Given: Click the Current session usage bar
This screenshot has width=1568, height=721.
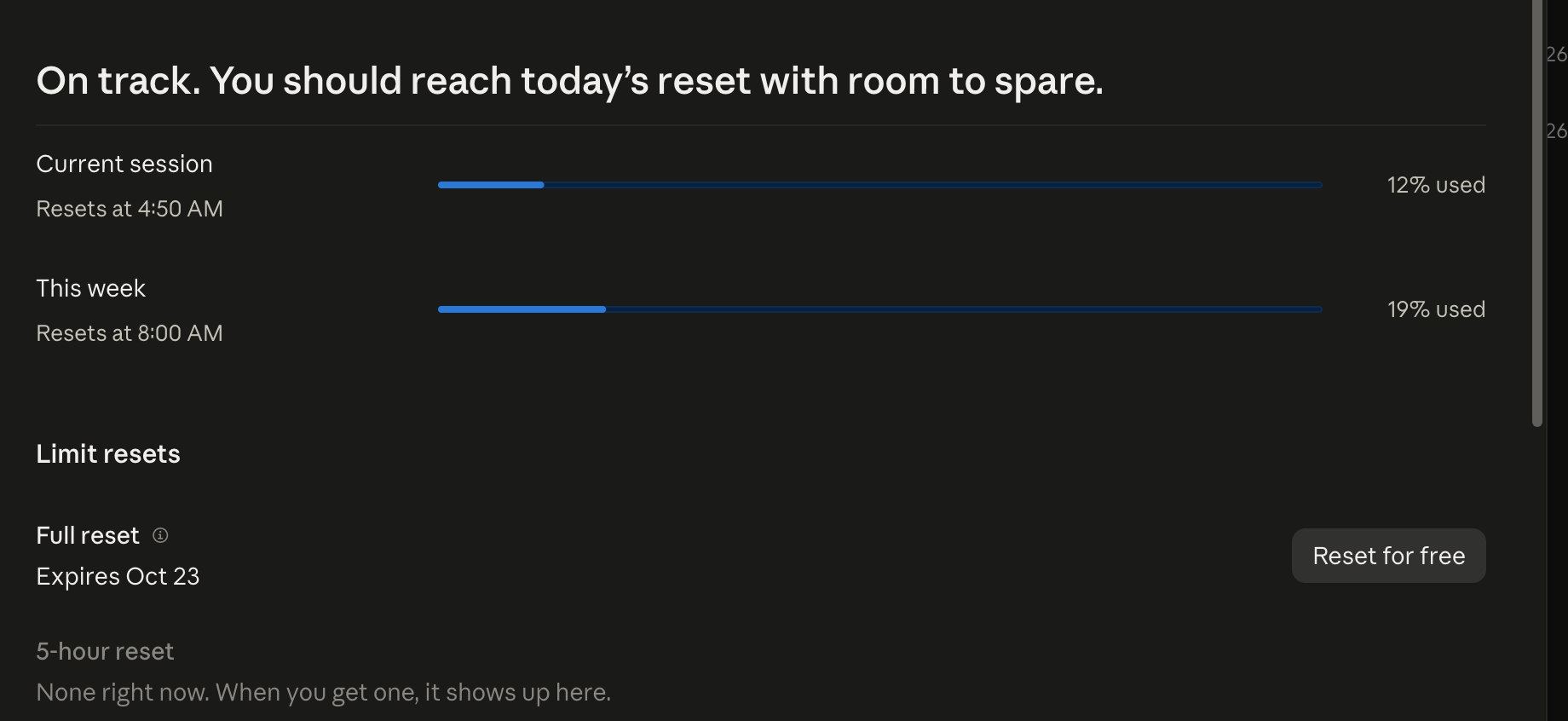Looking at the screenshot, I should [x=879, y=185].
